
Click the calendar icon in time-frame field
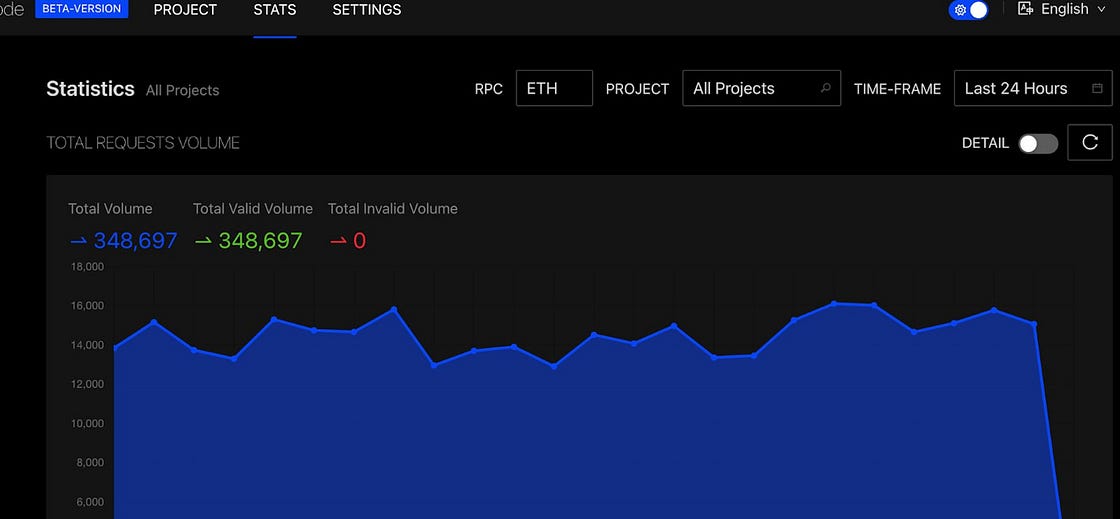[x=1097, y=89]
